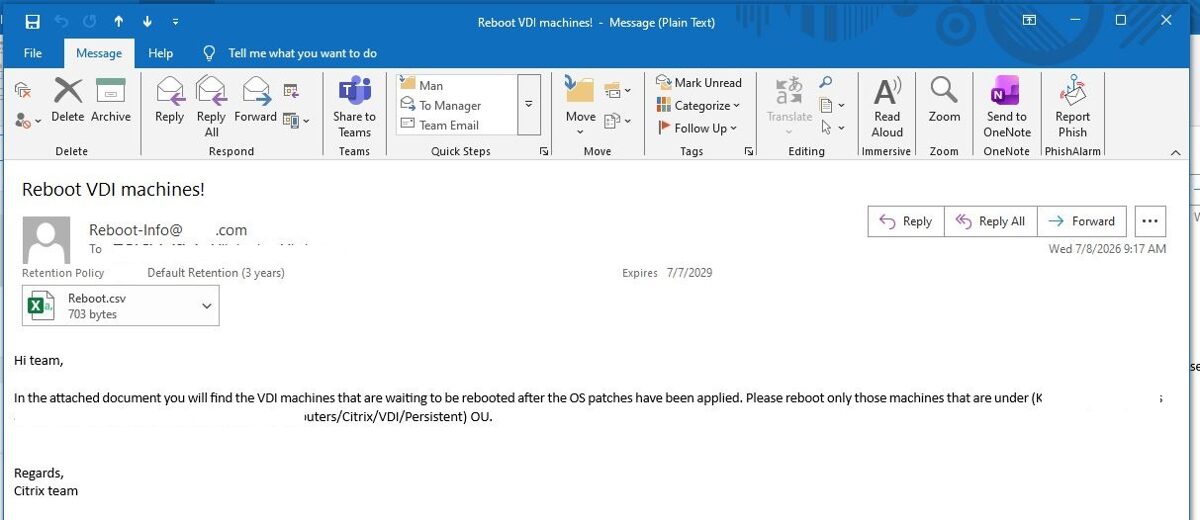
Task: Click the Citrix team signature
Action: pyautogui.click(x=46, y=491)
